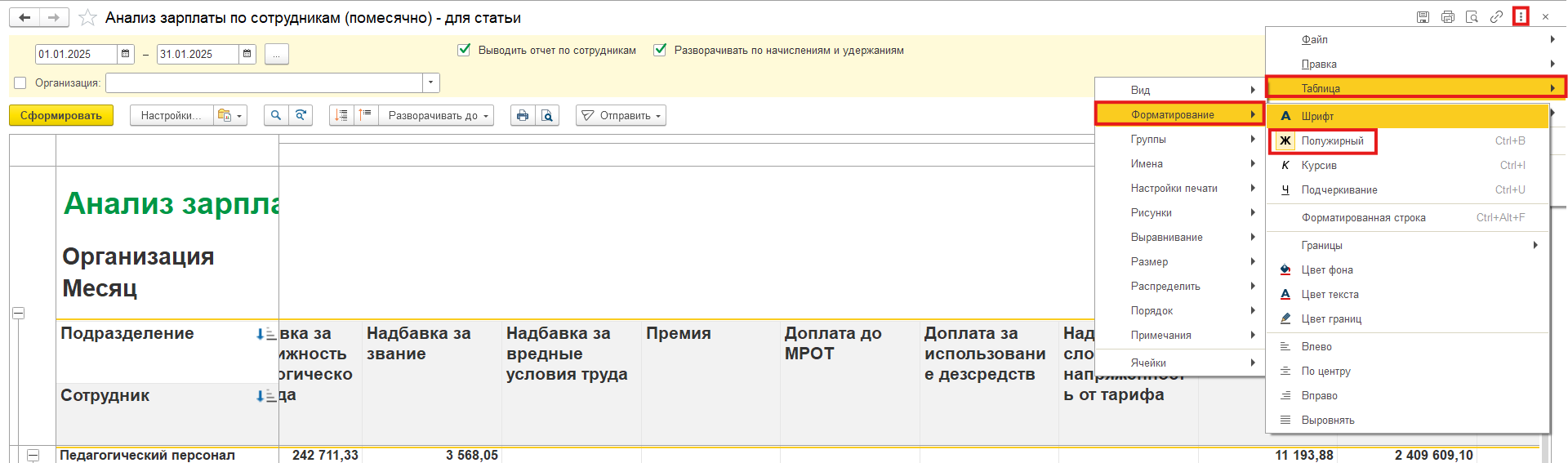Open the Таблица menu

click(1416, 88)
